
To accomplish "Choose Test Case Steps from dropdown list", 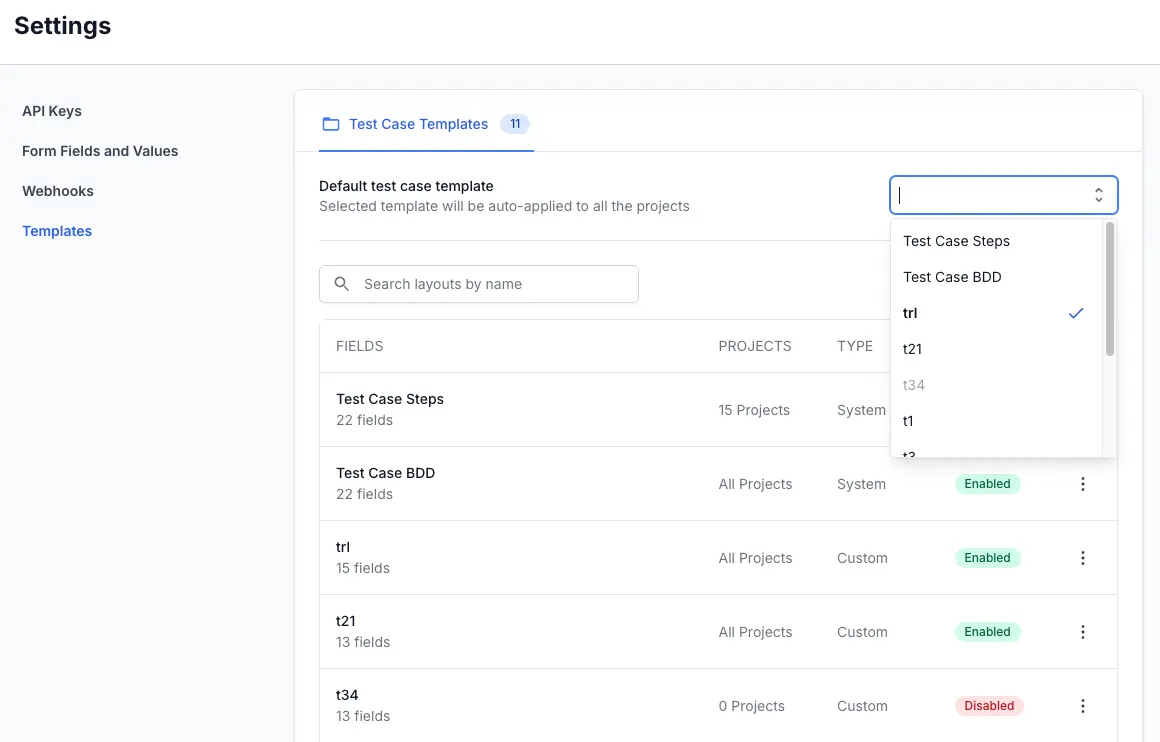I will click(956, 241).
